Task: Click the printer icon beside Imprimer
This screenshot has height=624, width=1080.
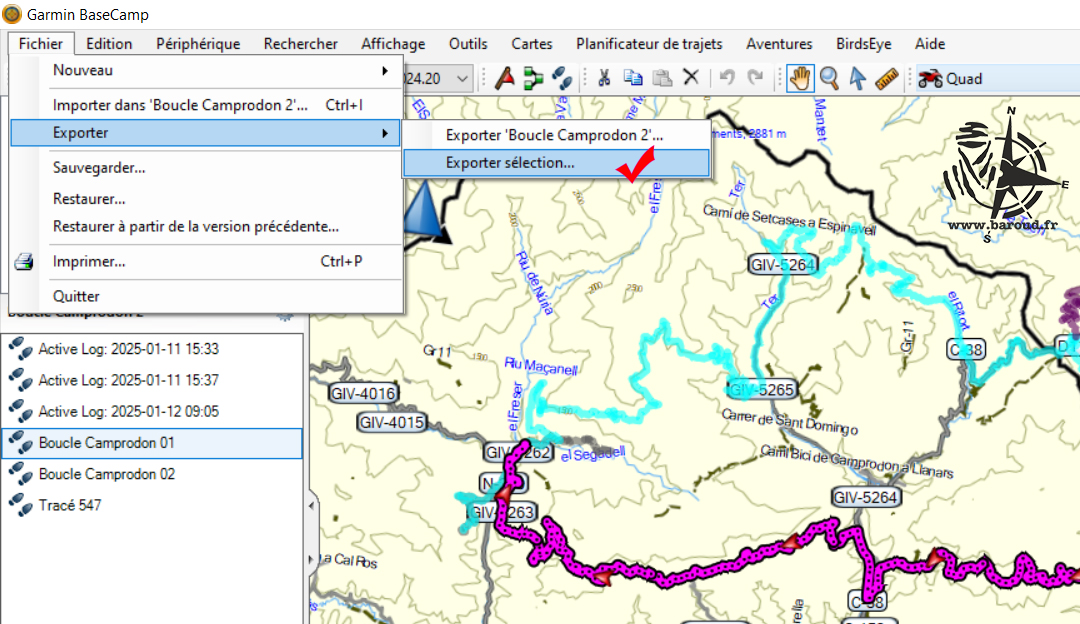Action: pos(24,262)
